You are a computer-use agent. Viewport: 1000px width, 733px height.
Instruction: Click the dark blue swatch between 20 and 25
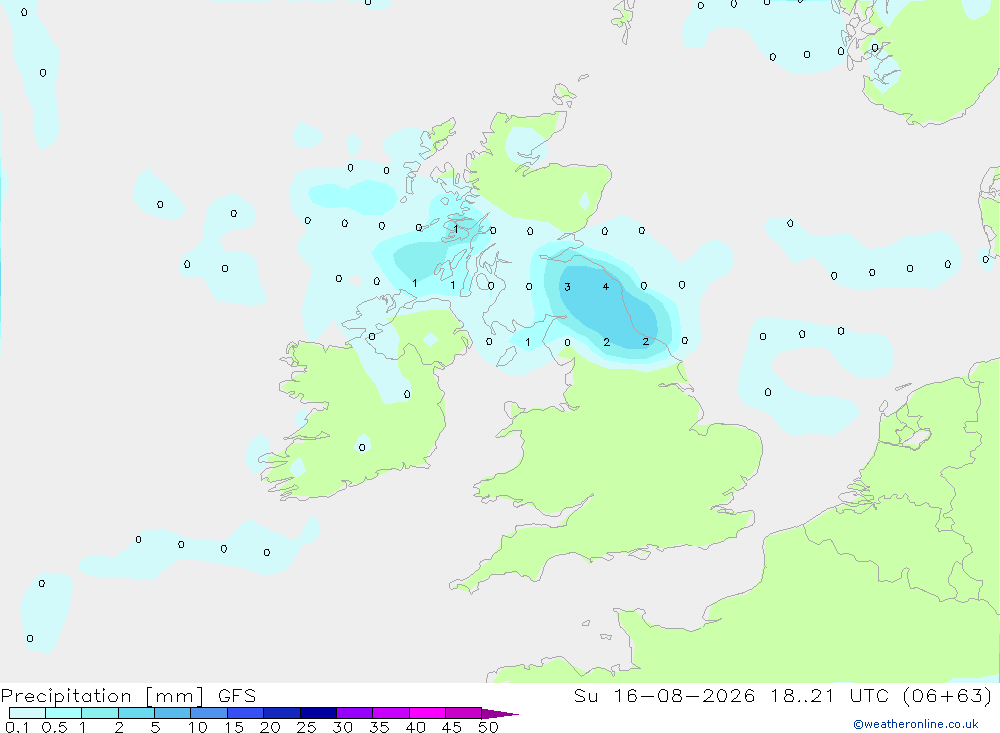coord(281,713)
